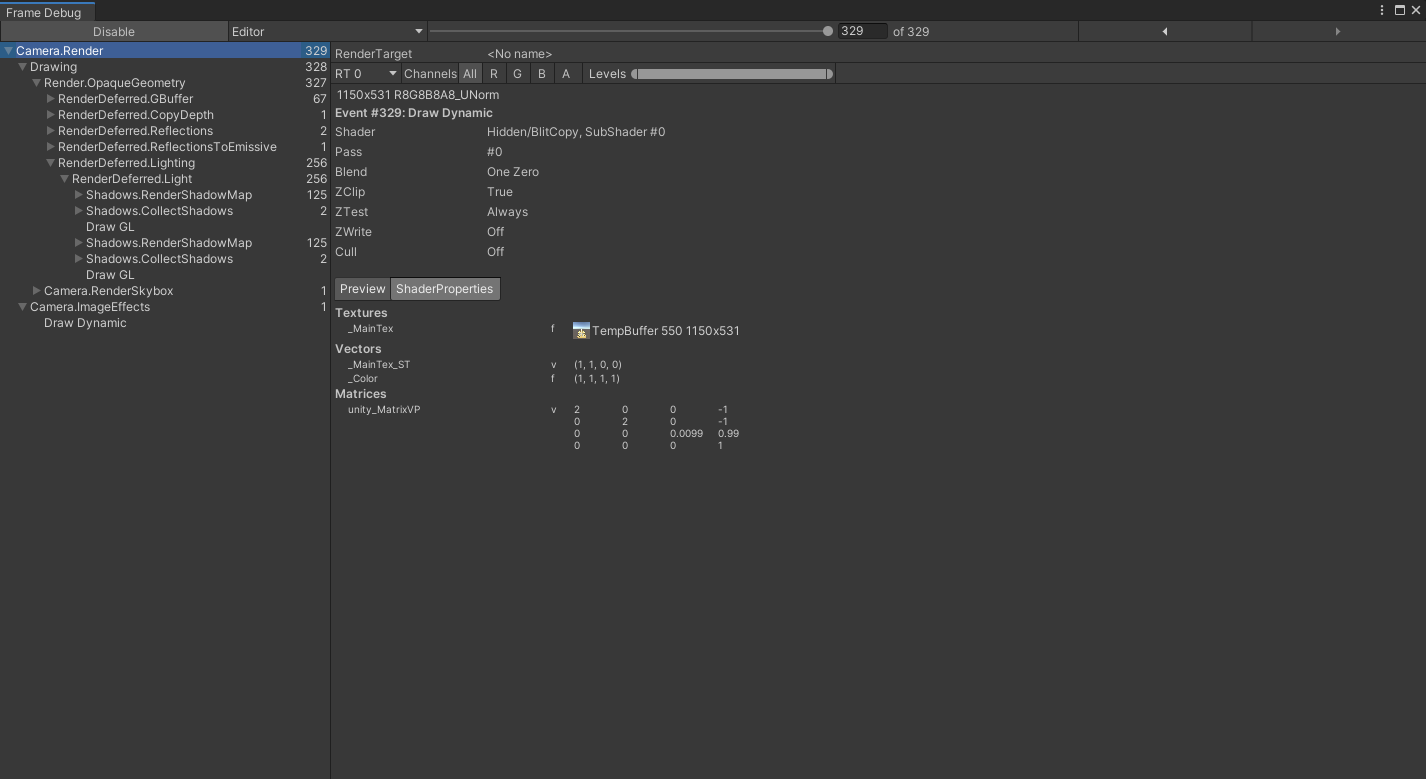Click the Event #329: Draw Dynamic heading
1426x779 pixels.
pos(414,113)
